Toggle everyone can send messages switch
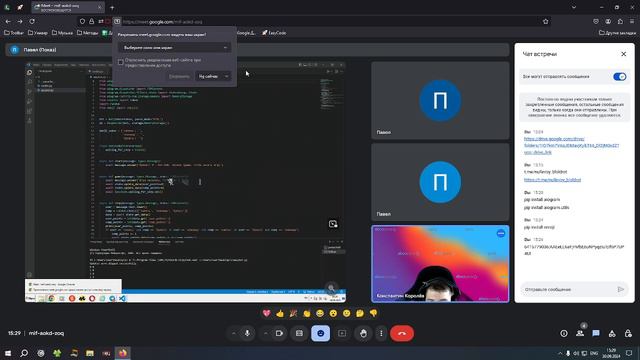640x360 pixels. [x=619, y=76]
